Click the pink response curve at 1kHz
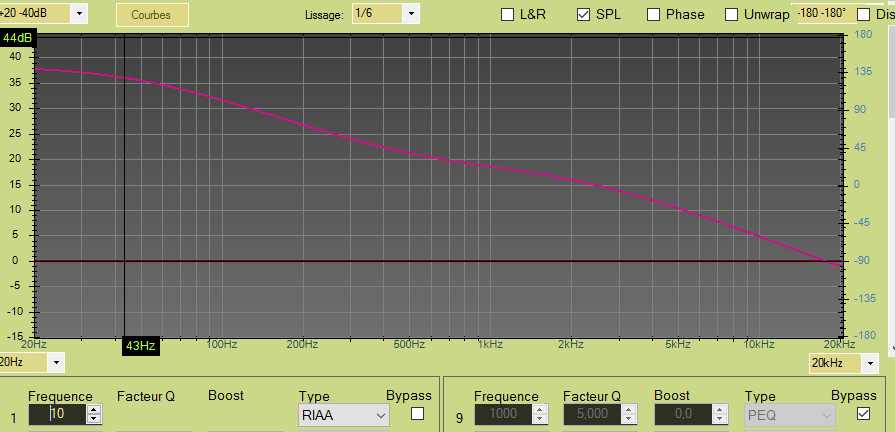 click(488, 166)
